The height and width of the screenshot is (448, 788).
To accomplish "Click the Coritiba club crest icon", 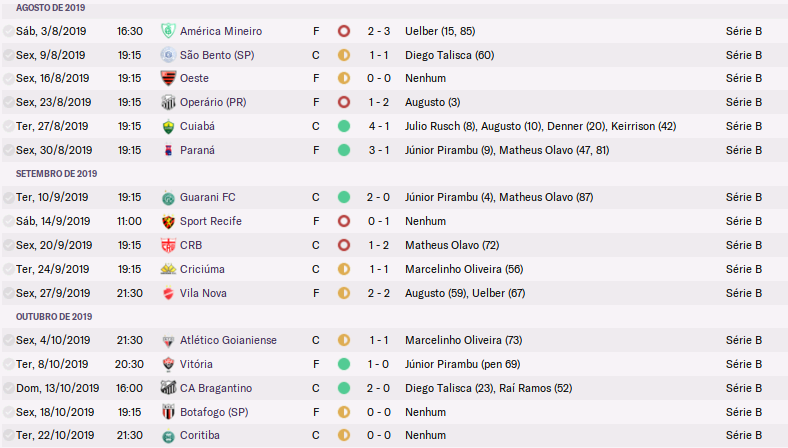I will pos(168,436).
